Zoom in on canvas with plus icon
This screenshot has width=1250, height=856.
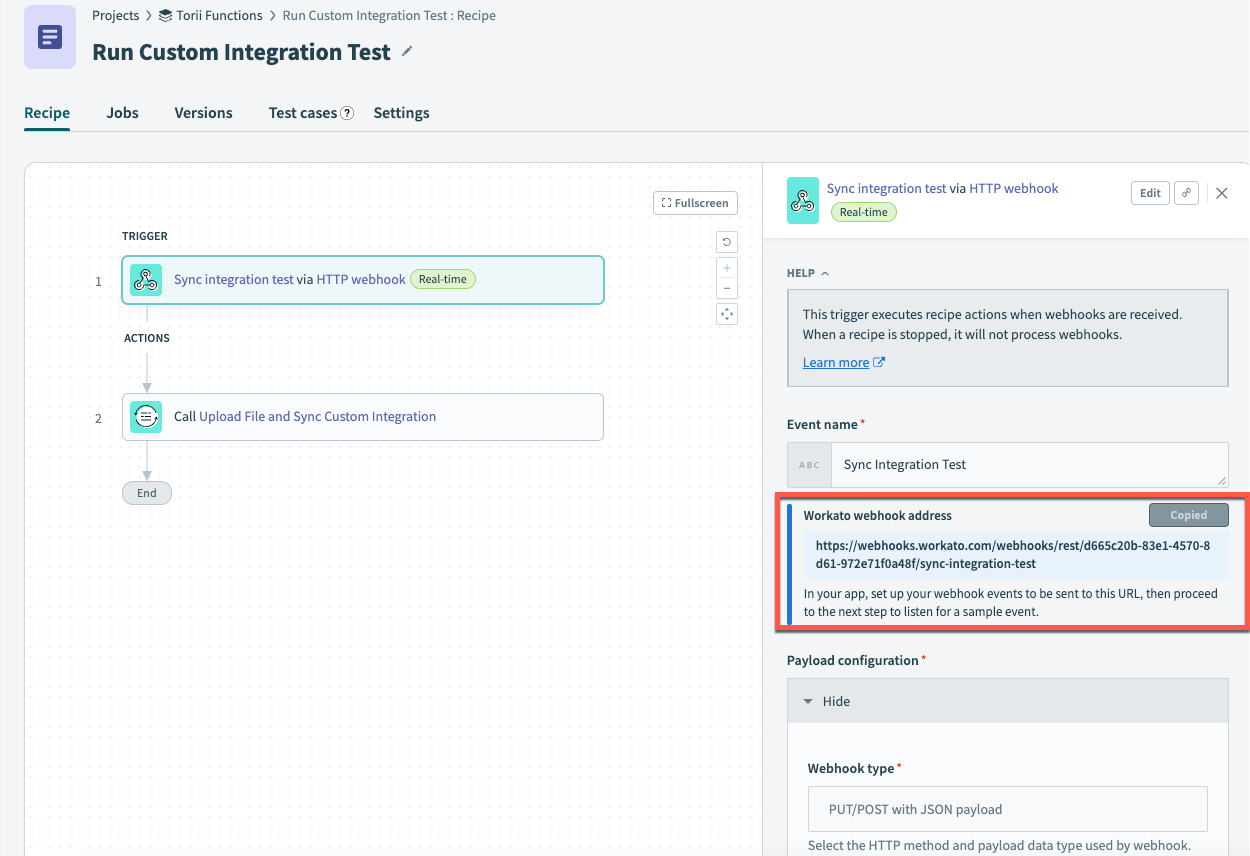tap(727, 268)
